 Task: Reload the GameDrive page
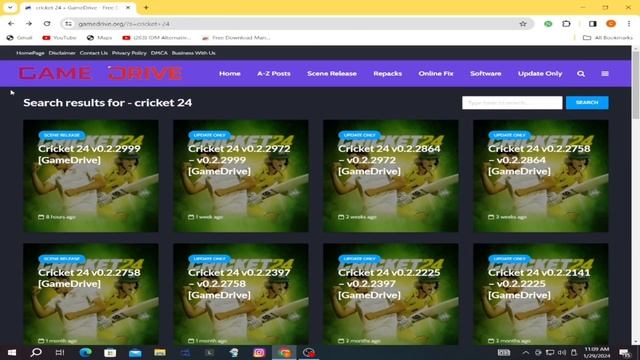(47, 24)
